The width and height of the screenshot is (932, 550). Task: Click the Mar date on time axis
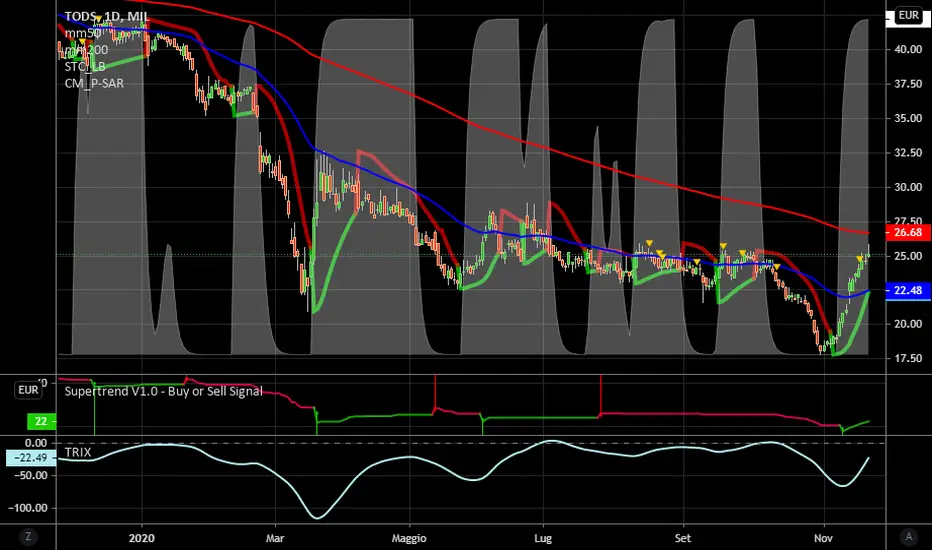pos(275,538)
